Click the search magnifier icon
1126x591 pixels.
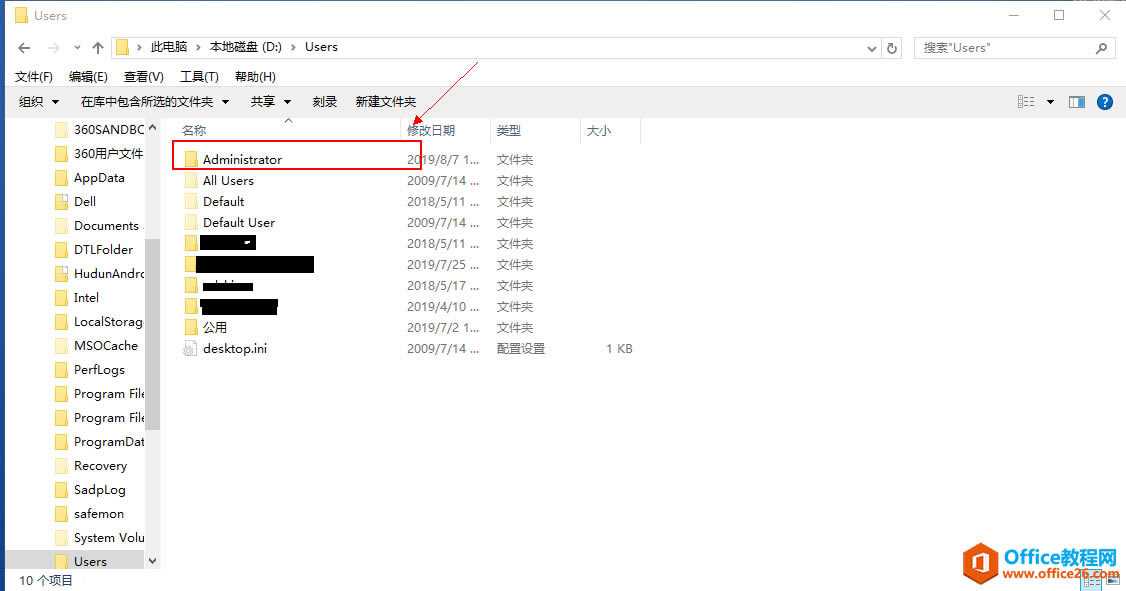[1102, 48]
